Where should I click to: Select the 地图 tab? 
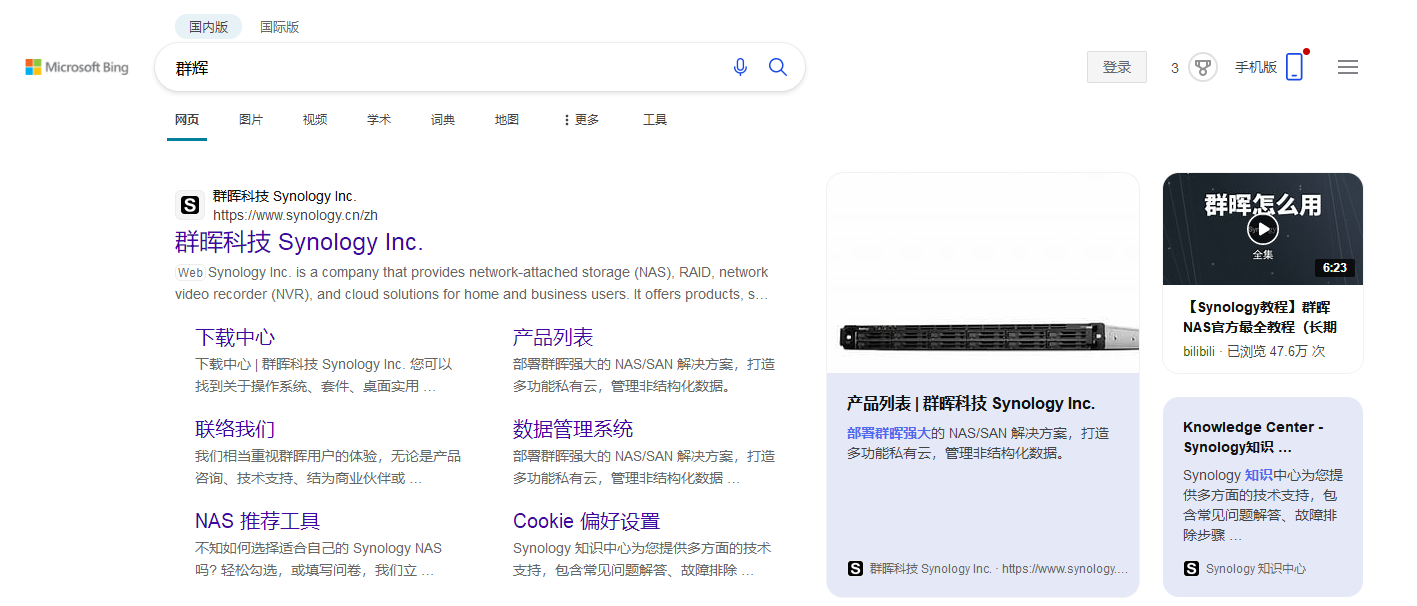tap(507, 120)
